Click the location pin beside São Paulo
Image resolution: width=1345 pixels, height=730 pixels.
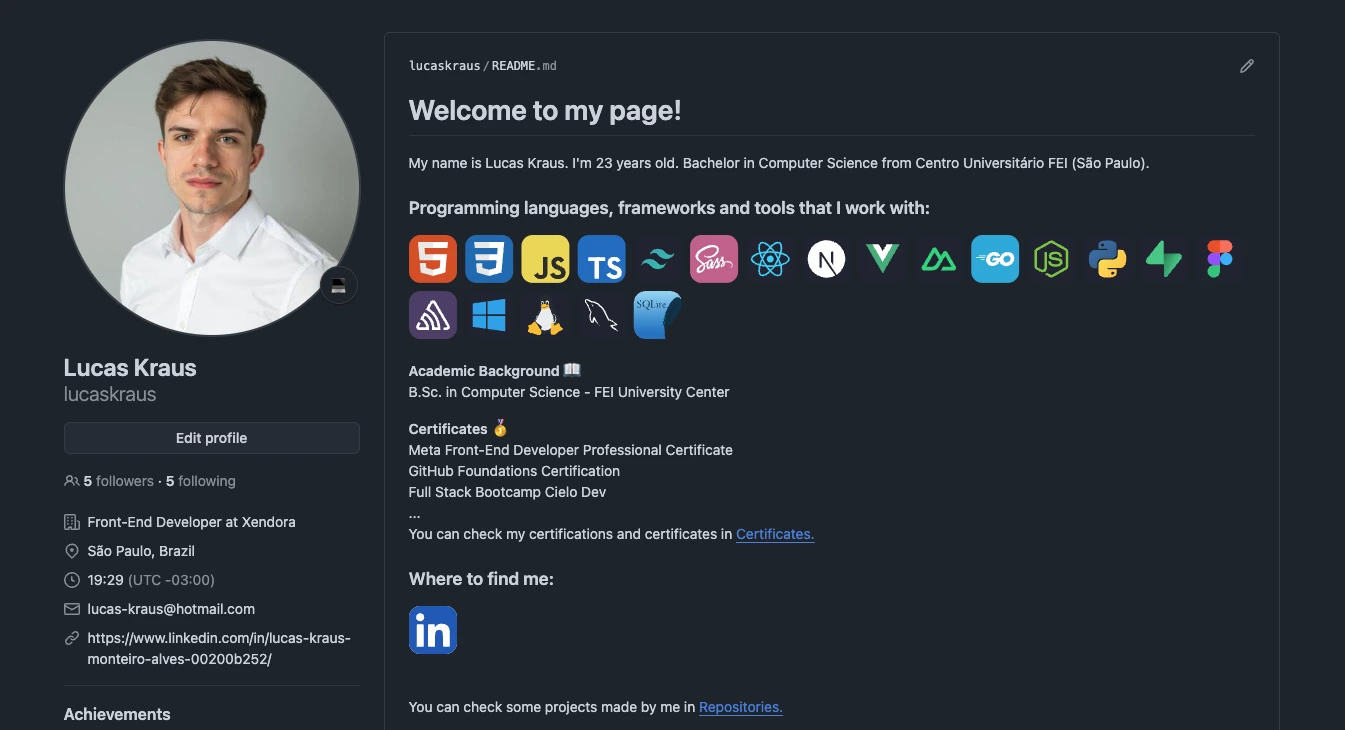pos(70,551)
